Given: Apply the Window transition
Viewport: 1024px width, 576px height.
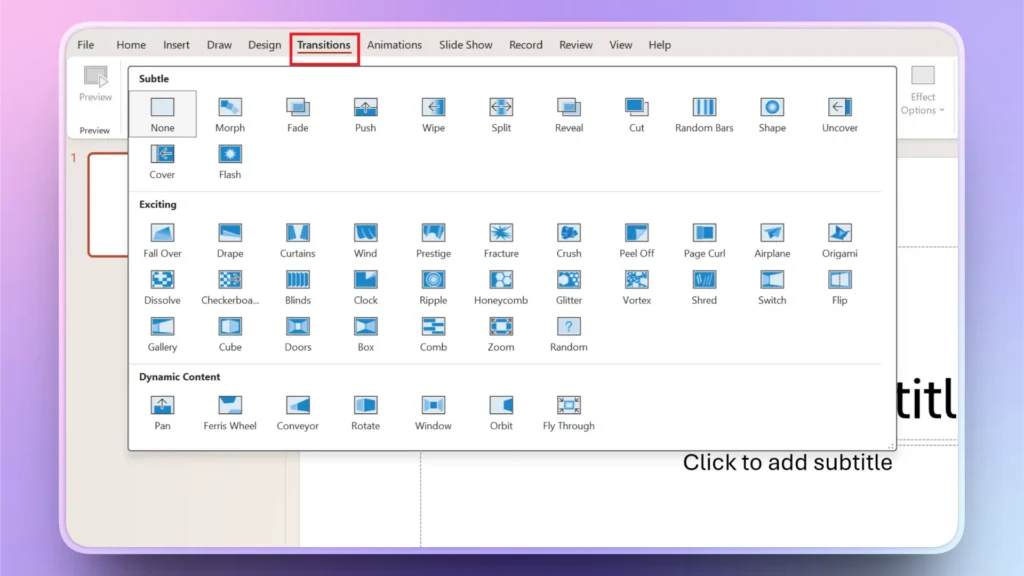Looking at the screenshot, I should point(434,413).
